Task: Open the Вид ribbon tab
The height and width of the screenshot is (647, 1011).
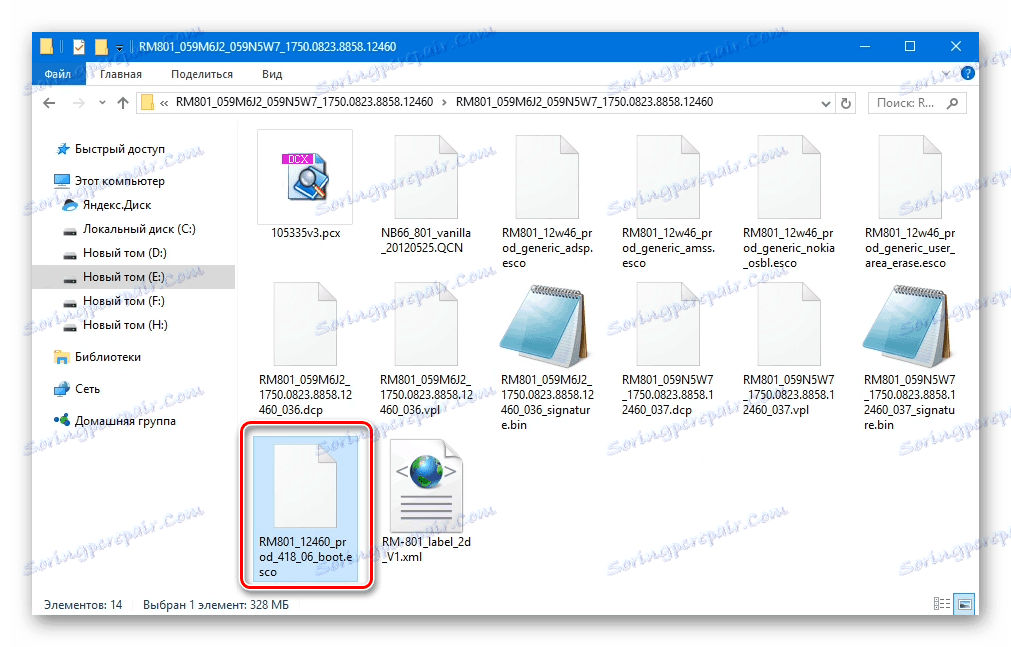Action: point(272,74)
